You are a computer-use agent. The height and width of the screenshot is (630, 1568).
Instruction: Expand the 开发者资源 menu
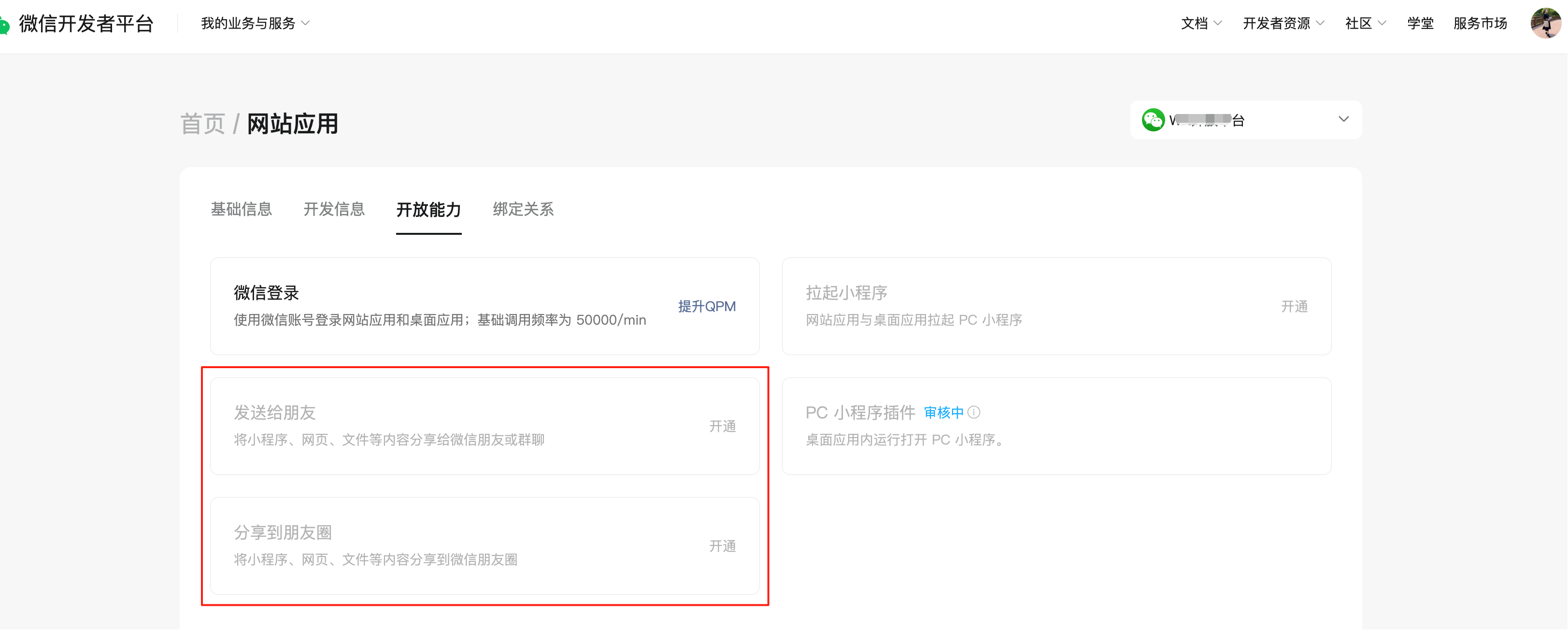(1283, 23)
